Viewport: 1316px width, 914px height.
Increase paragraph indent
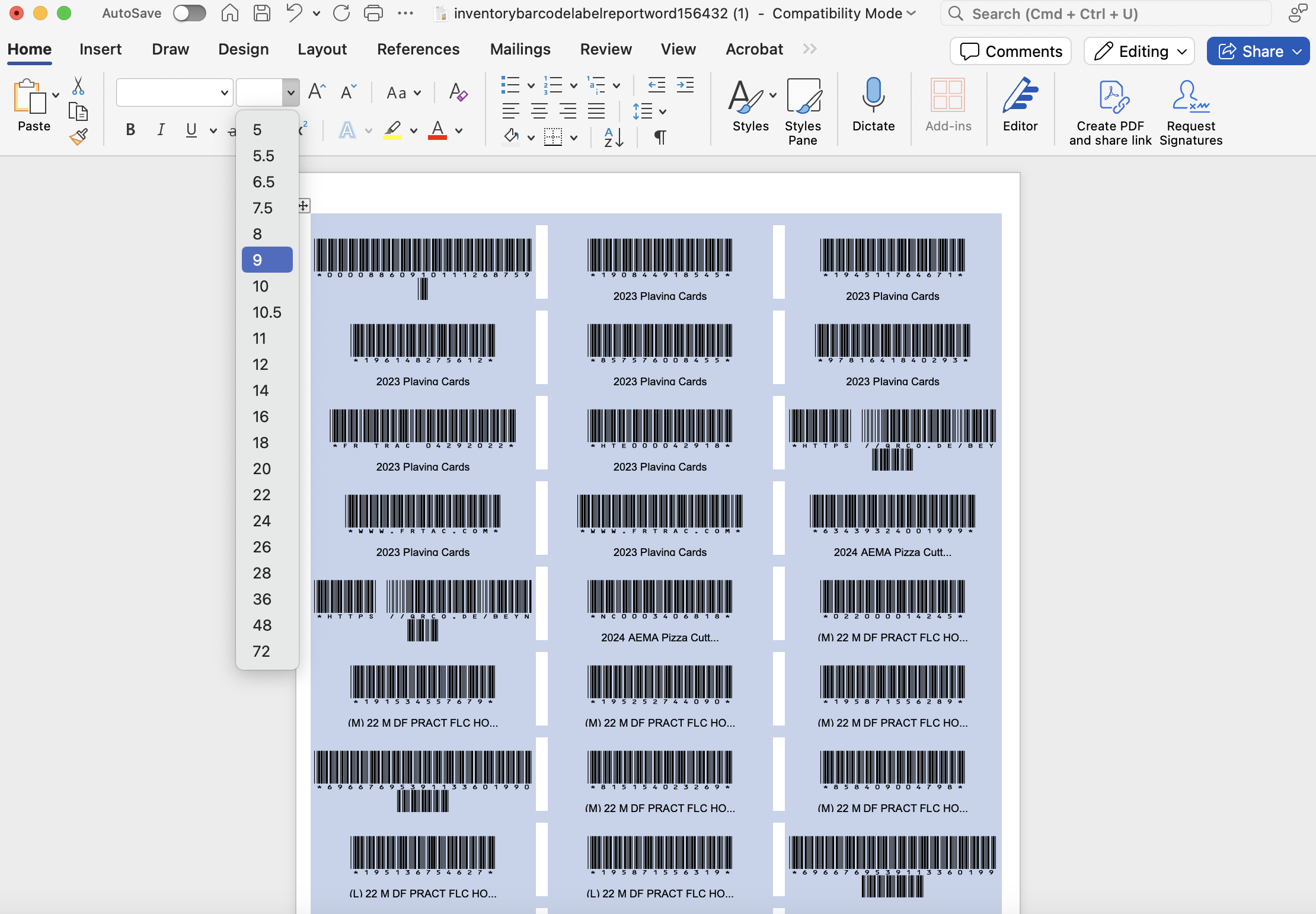click(685, 85)
